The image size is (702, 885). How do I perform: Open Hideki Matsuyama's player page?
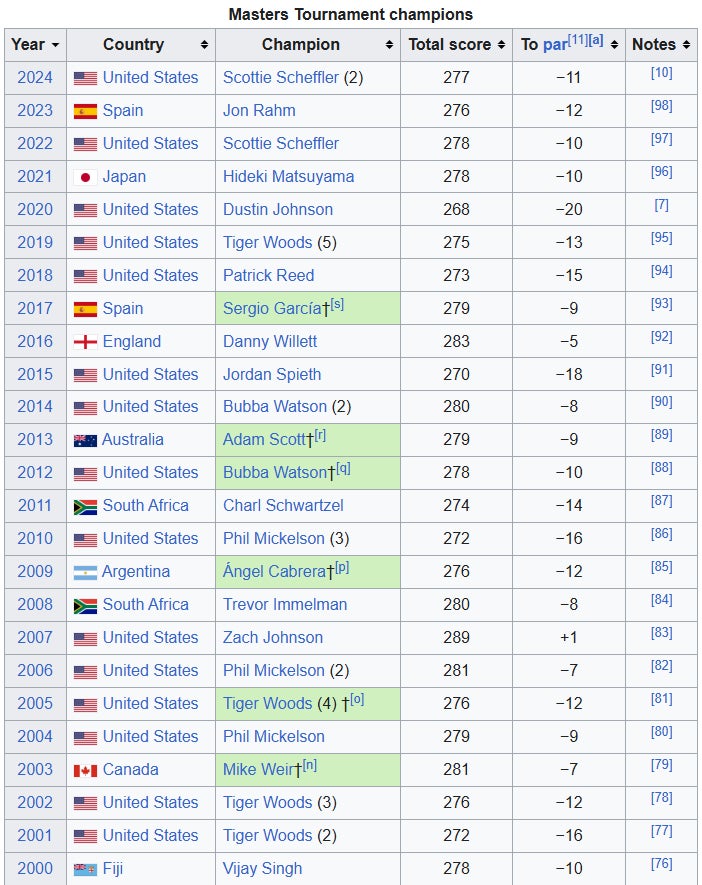(288, 177)
